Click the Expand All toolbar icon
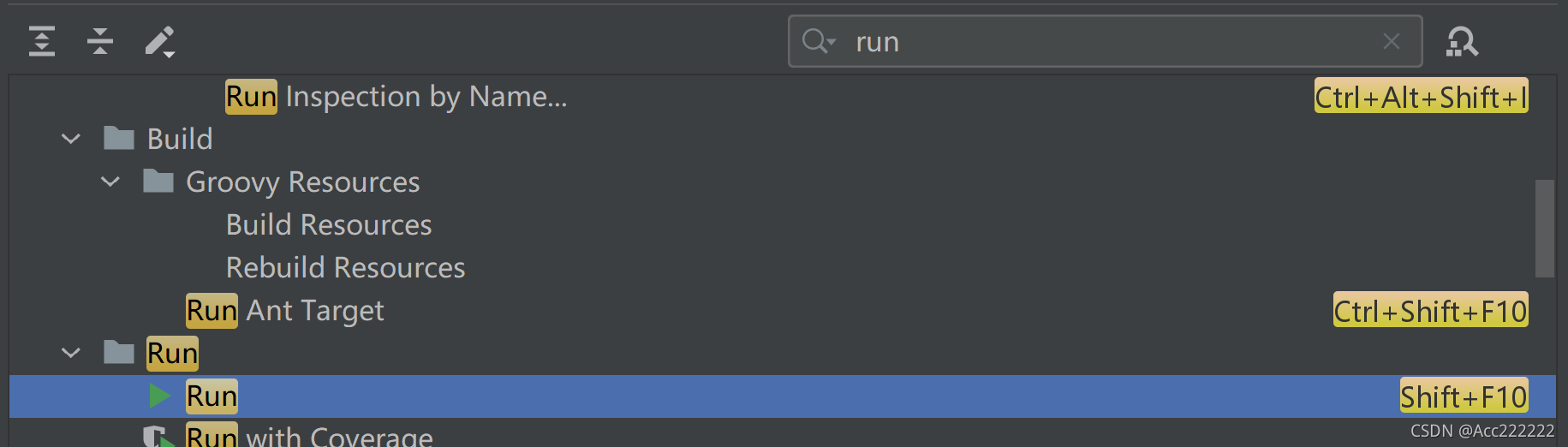 click(41, 41)
